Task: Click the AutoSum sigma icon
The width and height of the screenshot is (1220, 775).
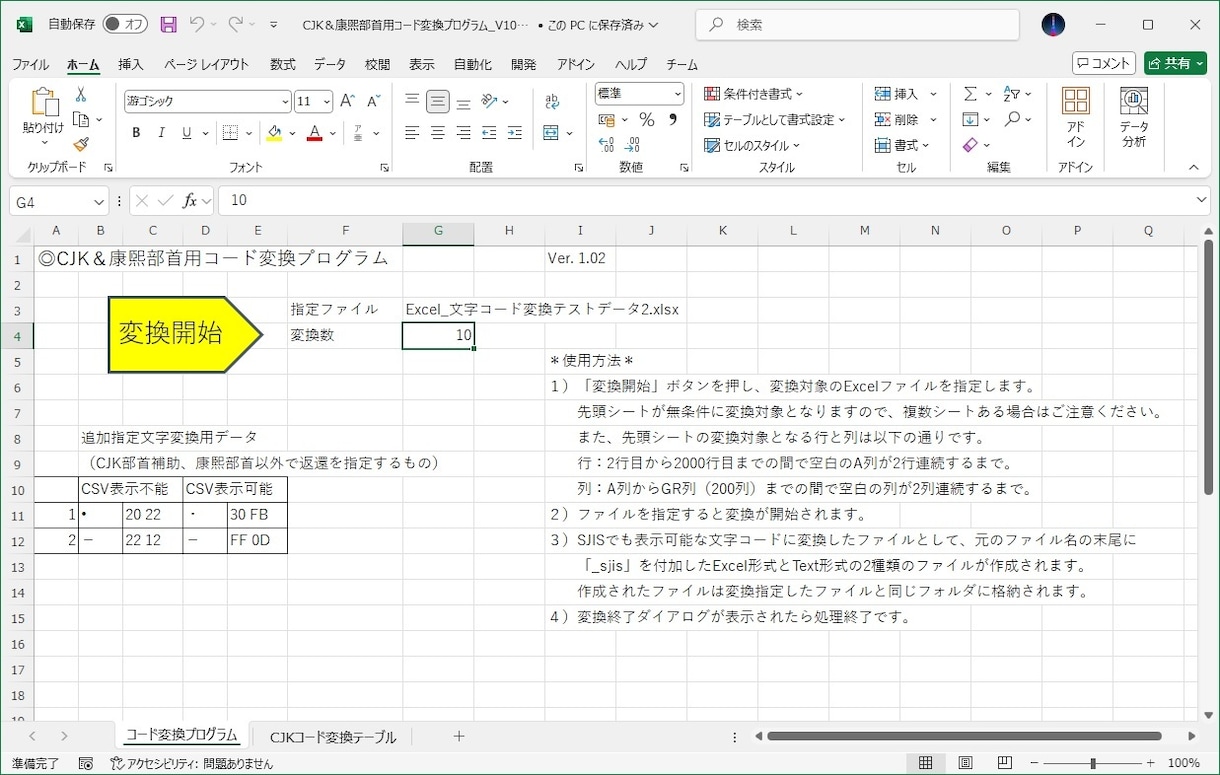Action: tap(970, 94)
